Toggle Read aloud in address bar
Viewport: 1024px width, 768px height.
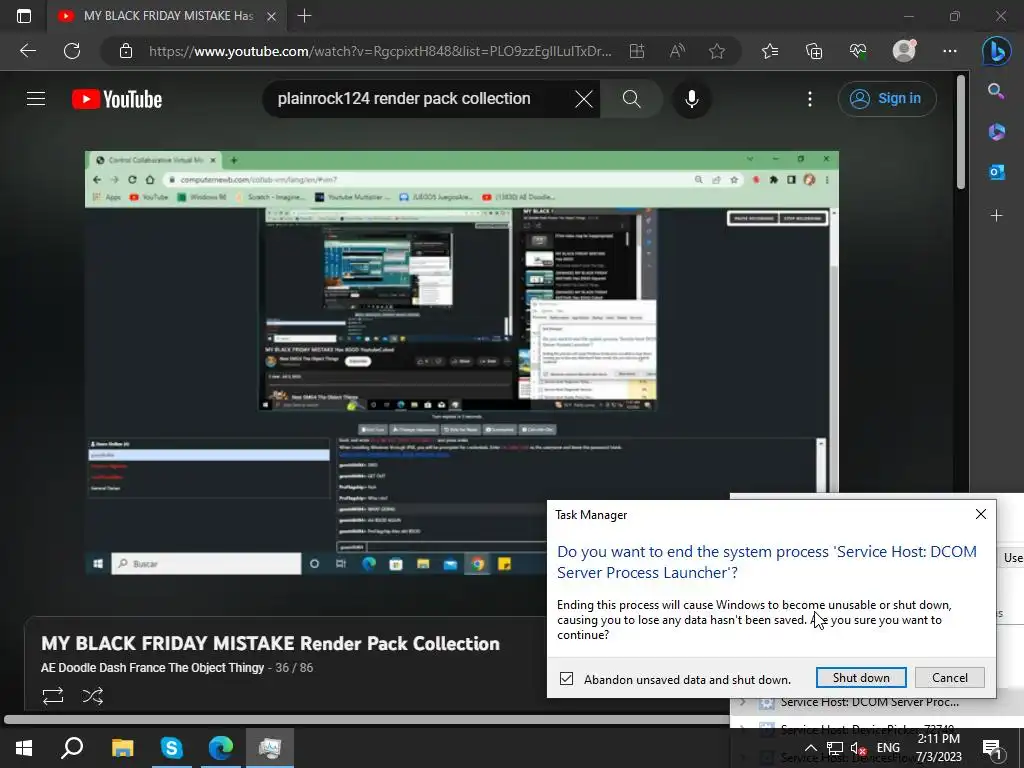(x=677, y=51)
